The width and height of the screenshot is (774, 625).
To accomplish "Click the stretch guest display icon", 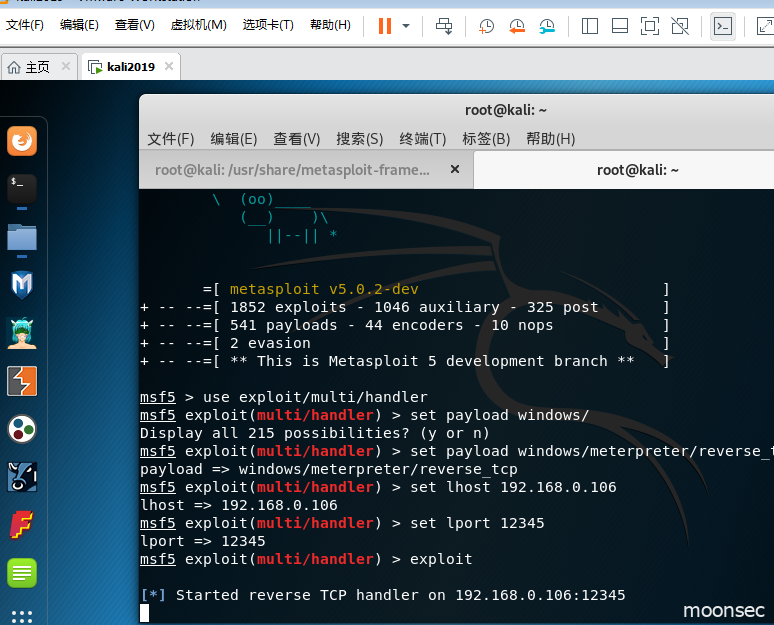I will 765,26.
